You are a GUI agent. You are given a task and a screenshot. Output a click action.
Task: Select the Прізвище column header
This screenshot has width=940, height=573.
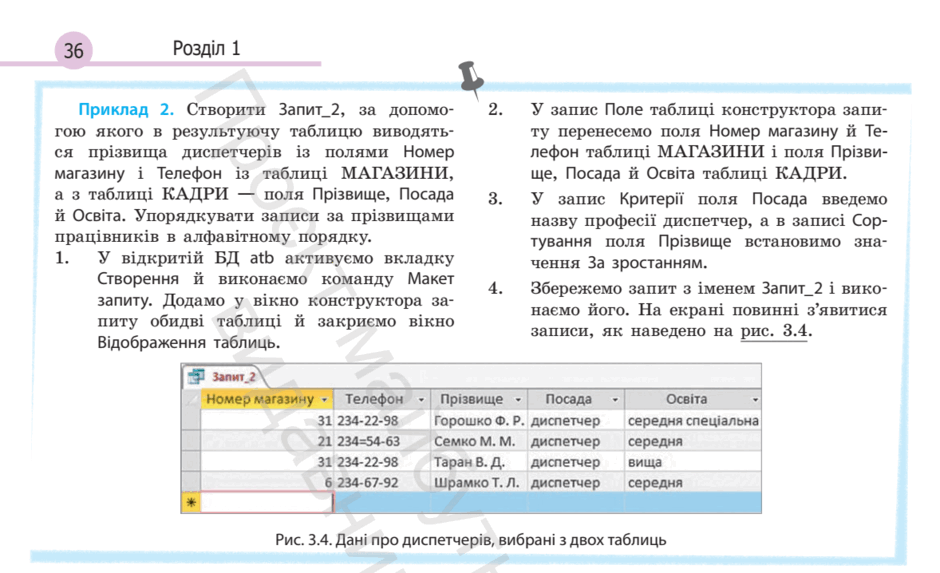click(479, 399)
